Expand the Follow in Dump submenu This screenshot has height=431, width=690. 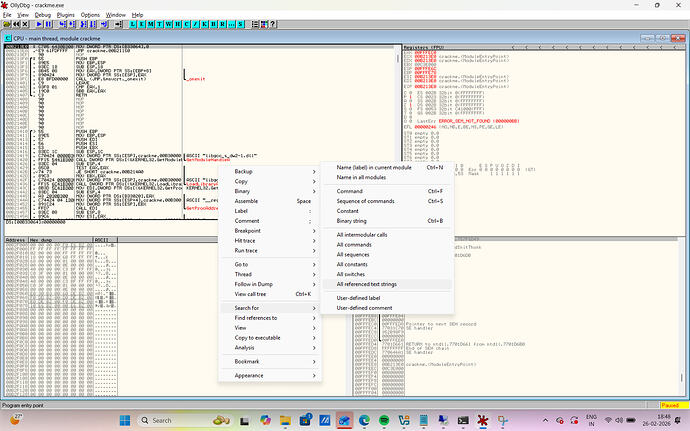point(270,284)
